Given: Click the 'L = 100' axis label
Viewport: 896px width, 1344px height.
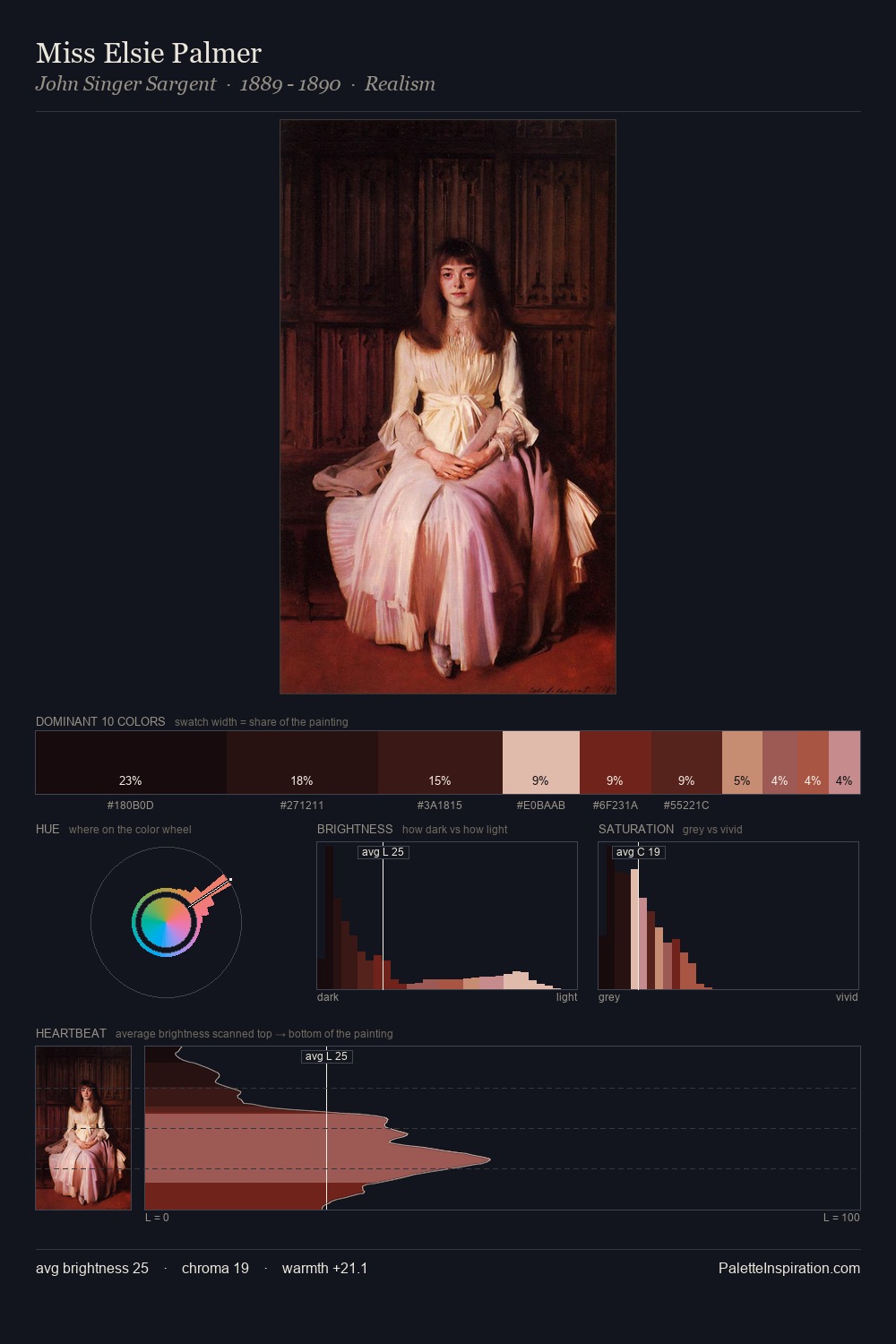Looking at the screenshot, I should pyautogui.click(x=841, y=1218).
